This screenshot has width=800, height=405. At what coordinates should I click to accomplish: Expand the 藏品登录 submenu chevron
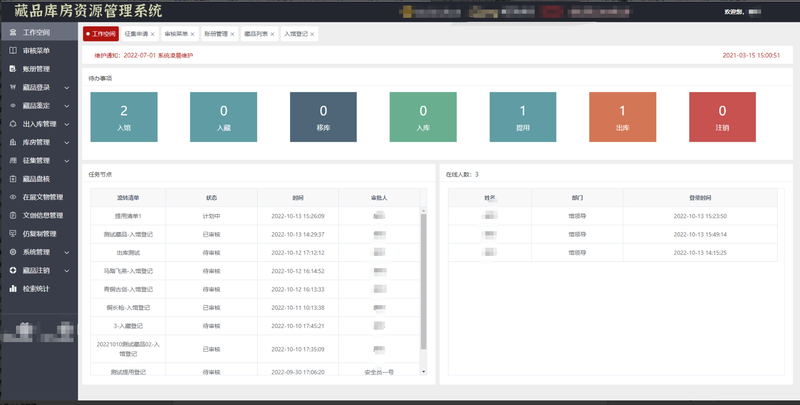click(x=67, y=88)
